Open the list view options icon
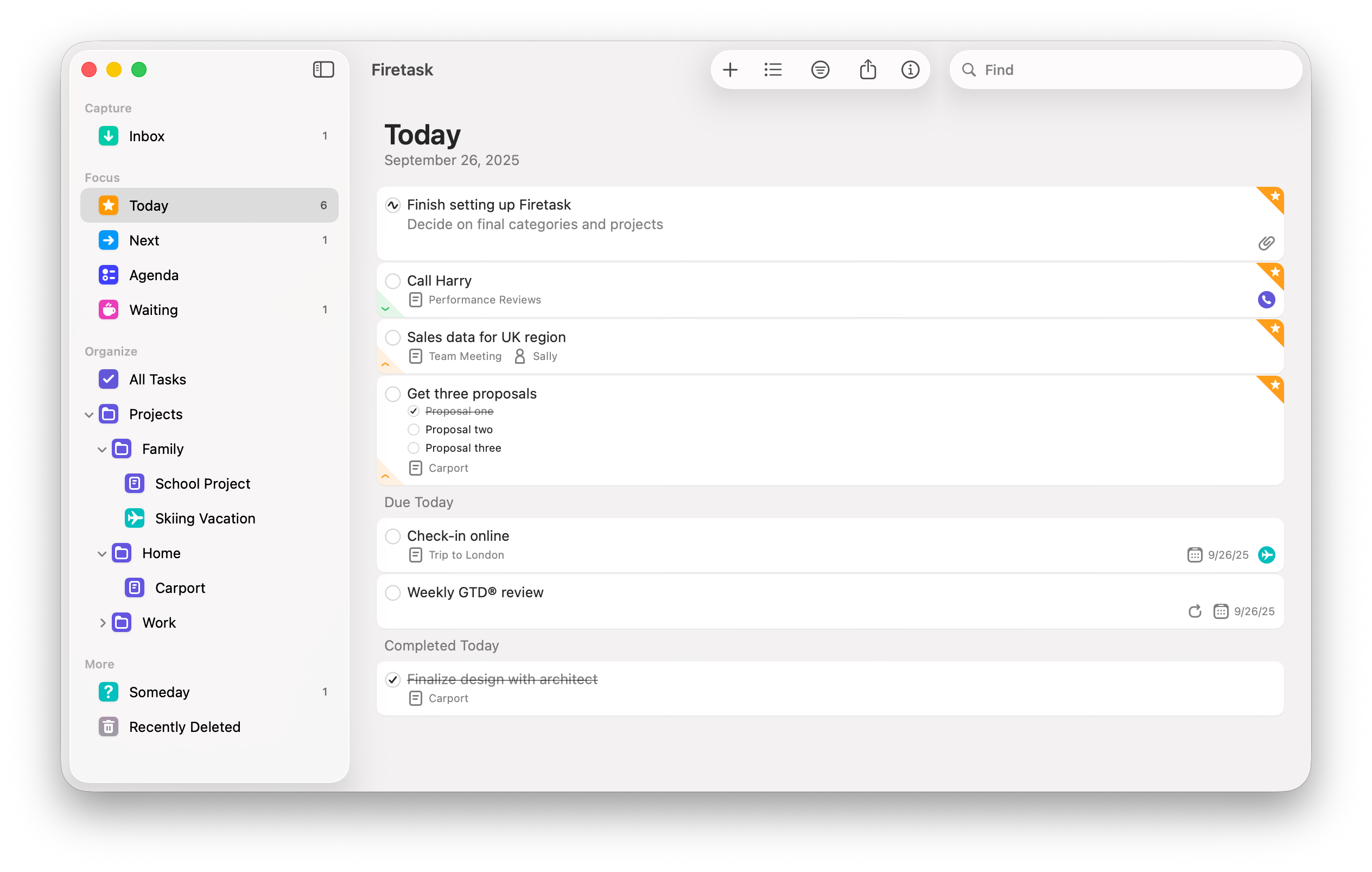The height and width of the screenshot is (872, 1372). pos(773,69)
